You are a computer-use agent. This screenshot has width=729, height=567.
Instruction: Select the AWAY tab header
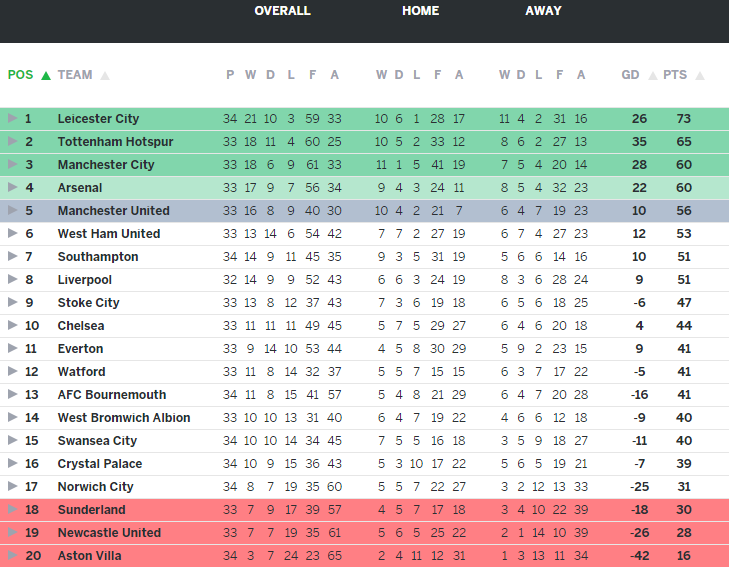(543, 11)
